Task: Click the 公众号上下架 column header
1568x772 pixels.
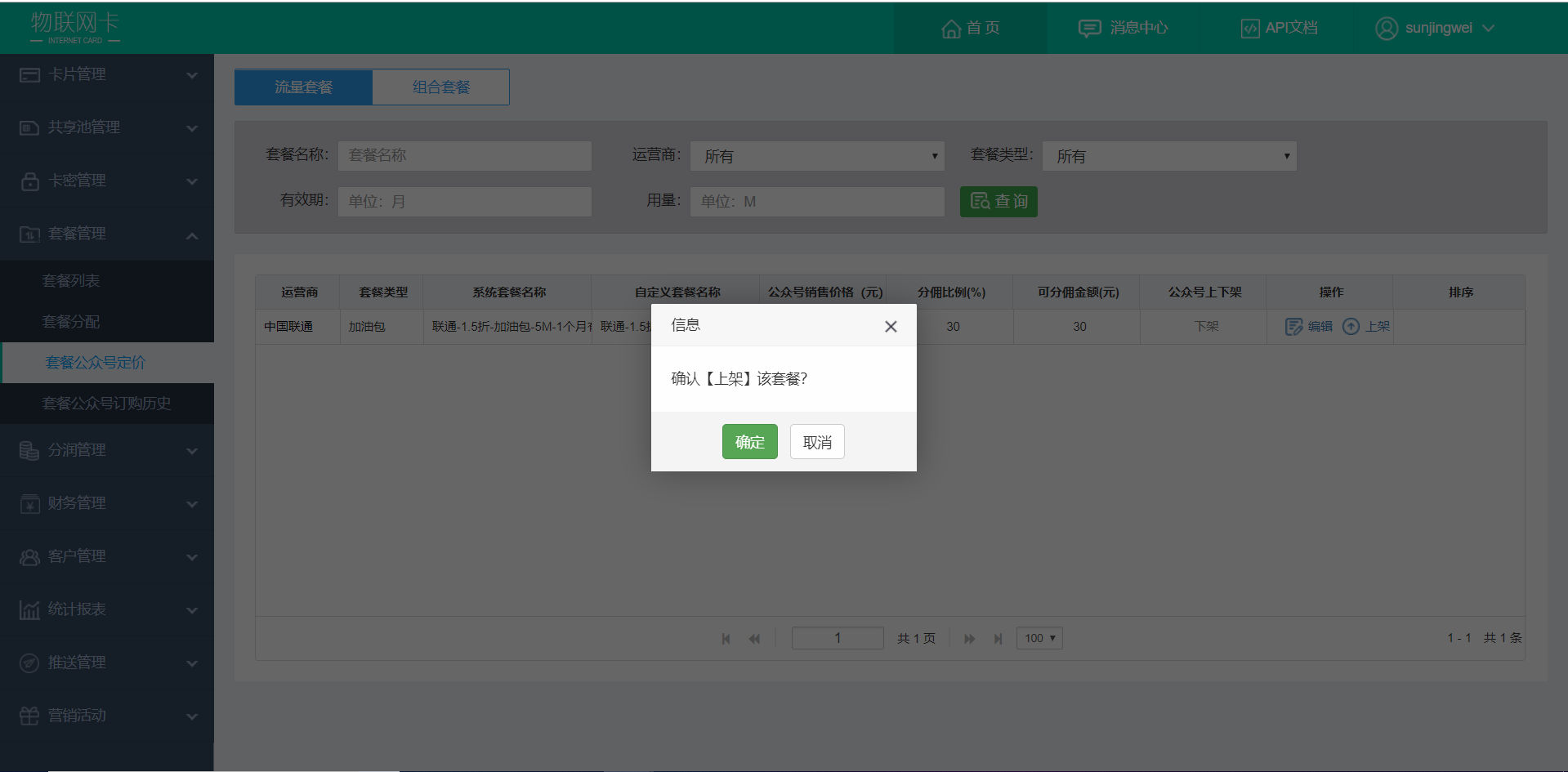Action: pyautogui.click(x=1204, y=292)
